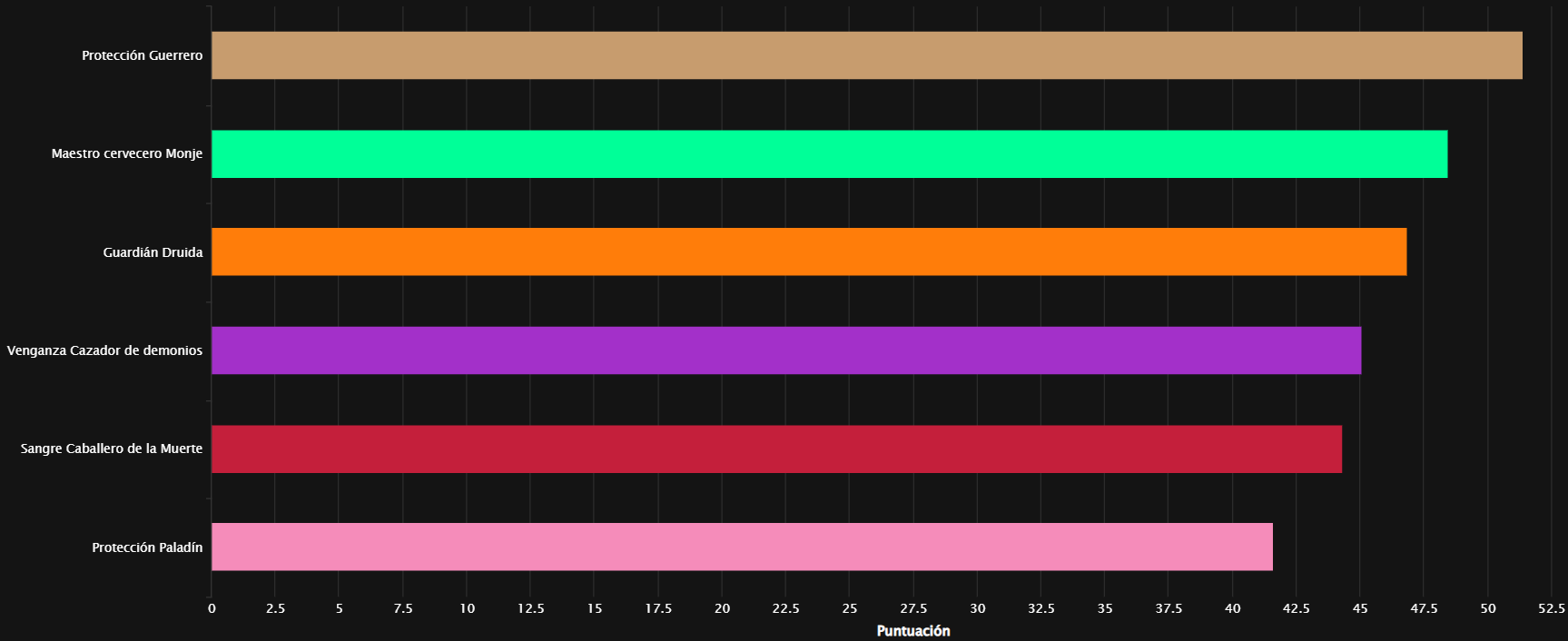The height and width of the screenshot is (641, 1568).
Task: Select the Sangre Caballero de la Muerte label
Action: (x=112, y=449)
